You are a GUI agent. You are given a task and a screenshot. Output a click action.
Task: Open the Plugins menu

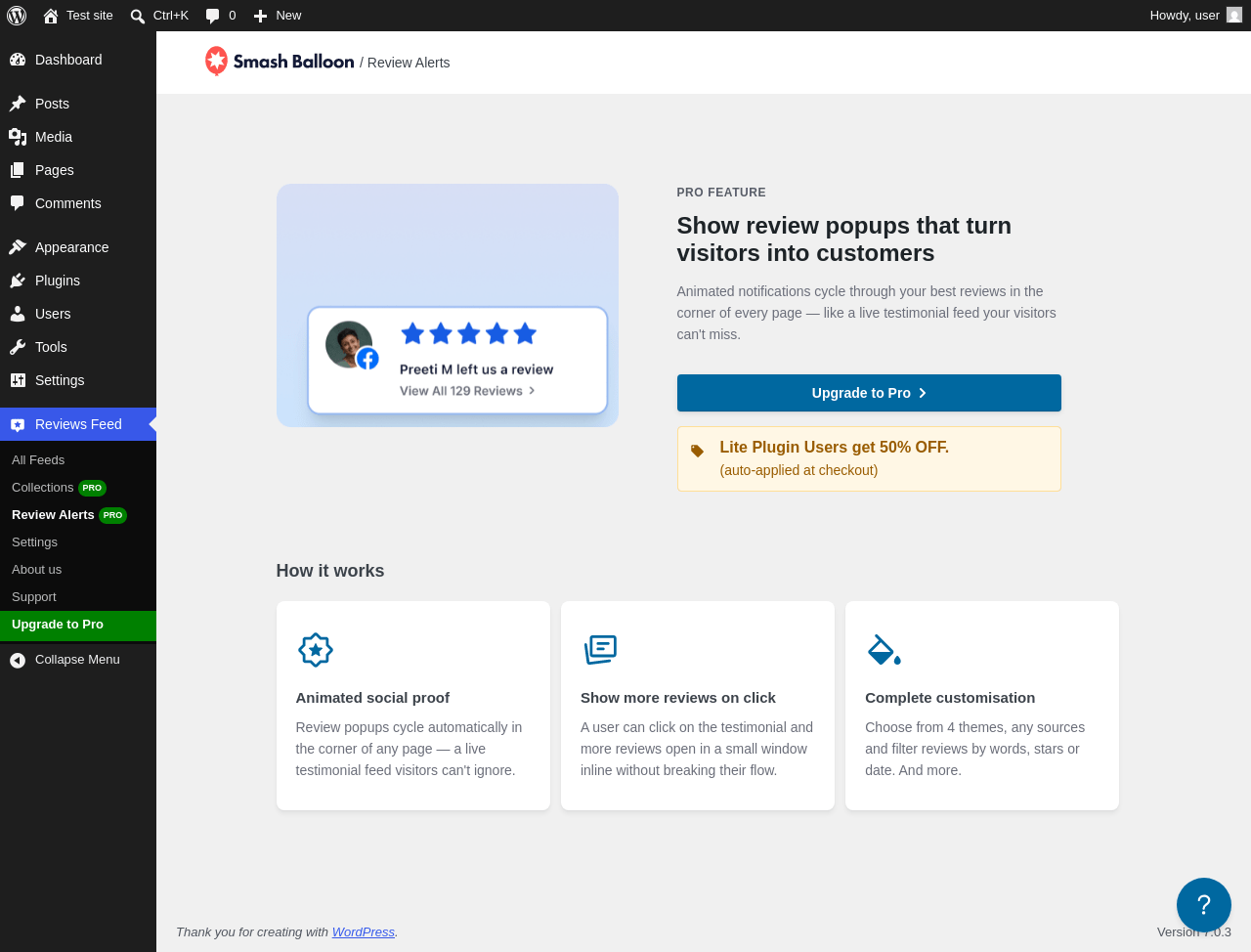[x=78, y=281]
